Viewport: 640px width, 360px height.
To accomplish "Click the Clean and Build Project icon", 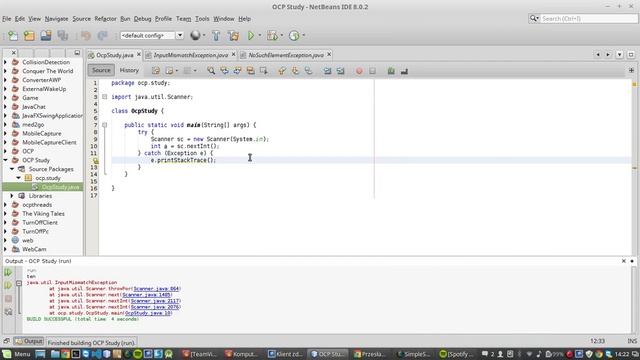I will tap(233, 36).
